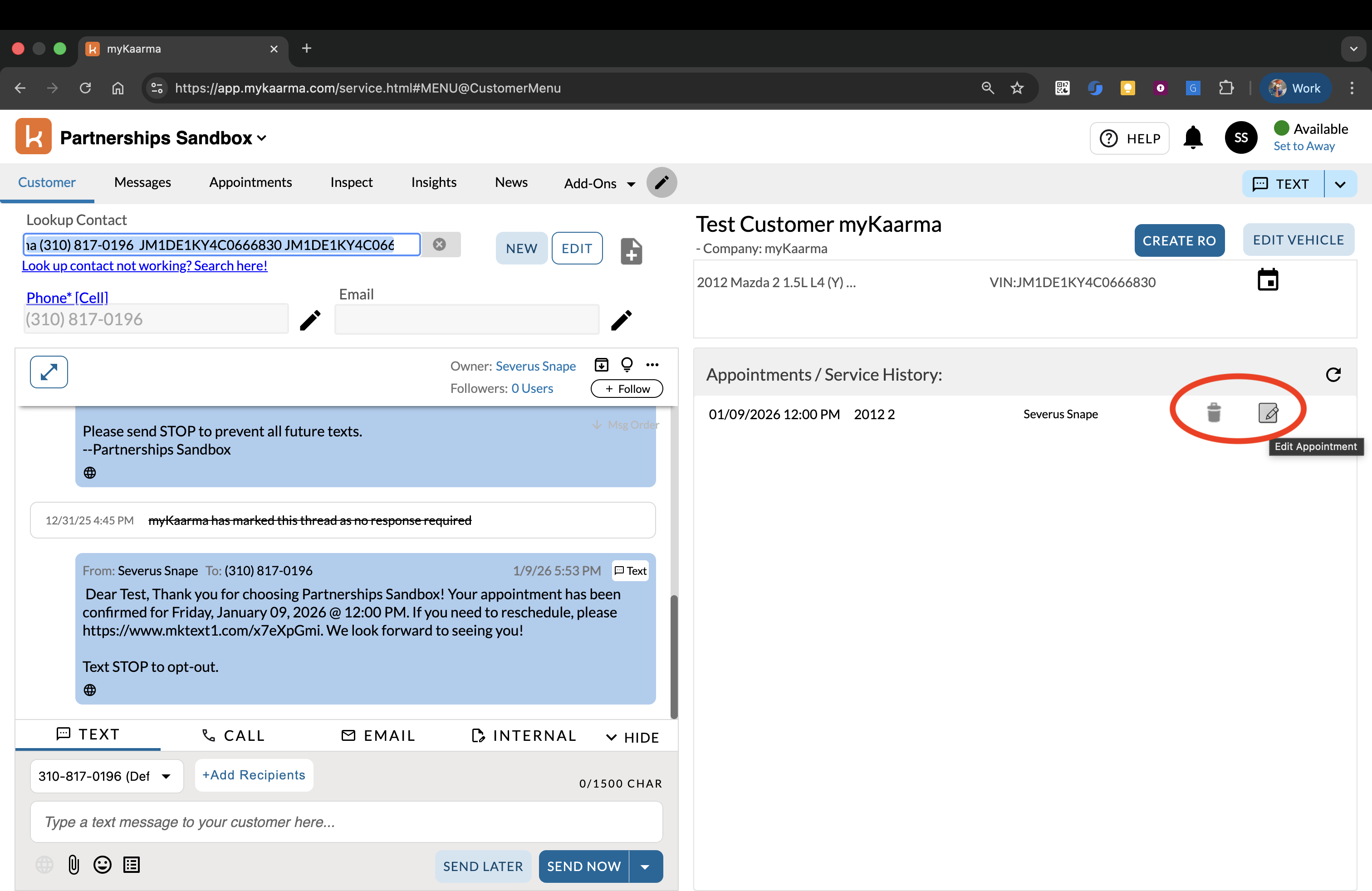Image resolution: width=1372 pixels, height=891 pixels.
Task: Open the Edit Appointment pencil icon
Action: pyautogui.click(x=1268, y=413)
